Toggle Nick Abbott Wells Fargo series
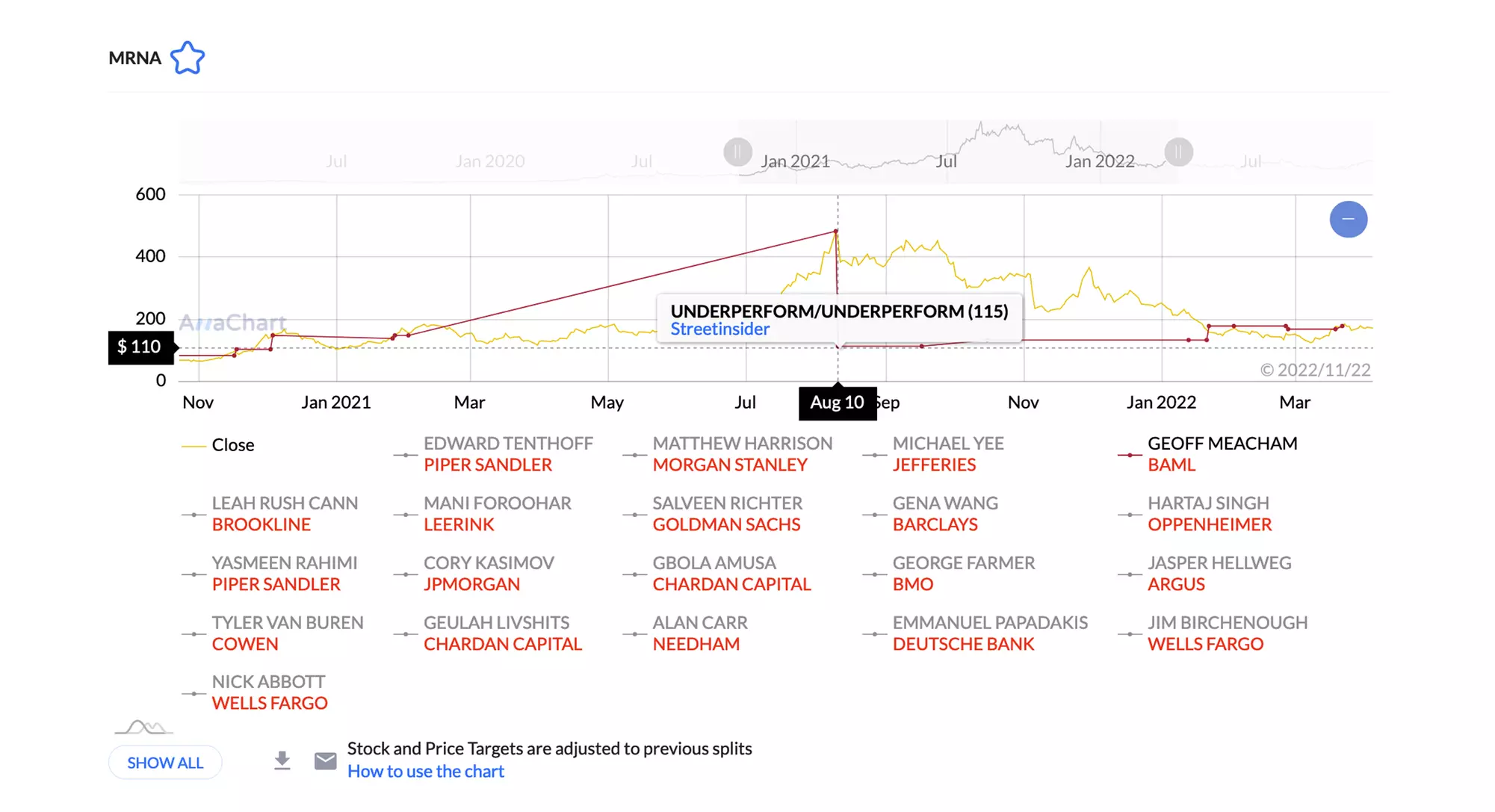Image resolution: width=1495 pixels, height=812 pixels. (x=256, y=692)
